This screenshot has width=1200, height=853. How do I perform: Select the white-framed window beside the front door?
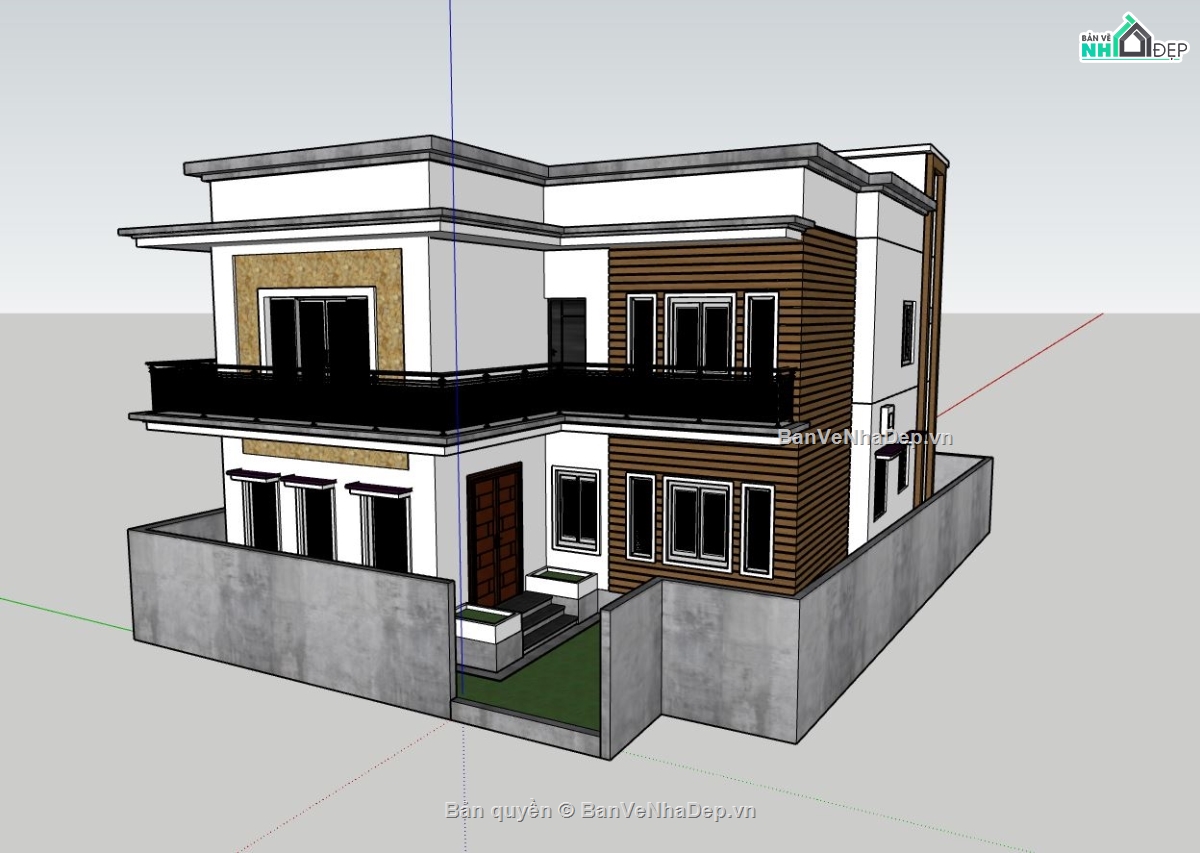(575, 509)
